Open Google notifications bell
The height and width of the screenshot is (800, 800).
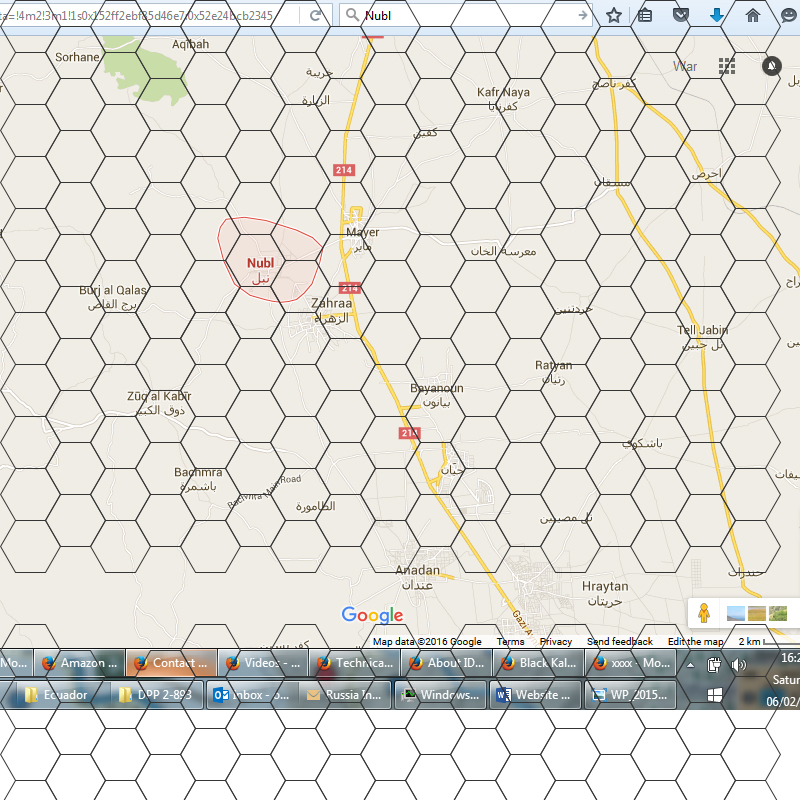pyautogui.click(x=771, y=66)
